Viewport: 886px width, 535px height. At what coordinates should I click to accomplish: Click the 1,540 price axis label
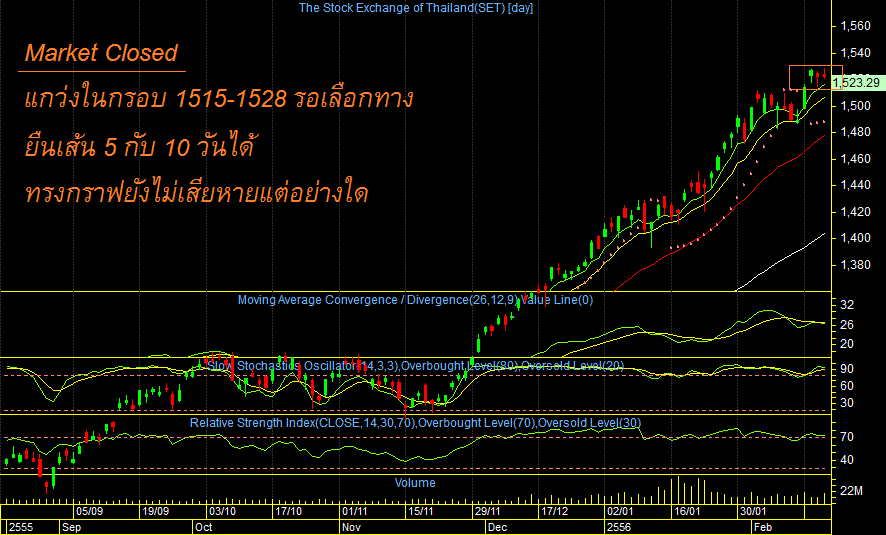tap(855, 53)
